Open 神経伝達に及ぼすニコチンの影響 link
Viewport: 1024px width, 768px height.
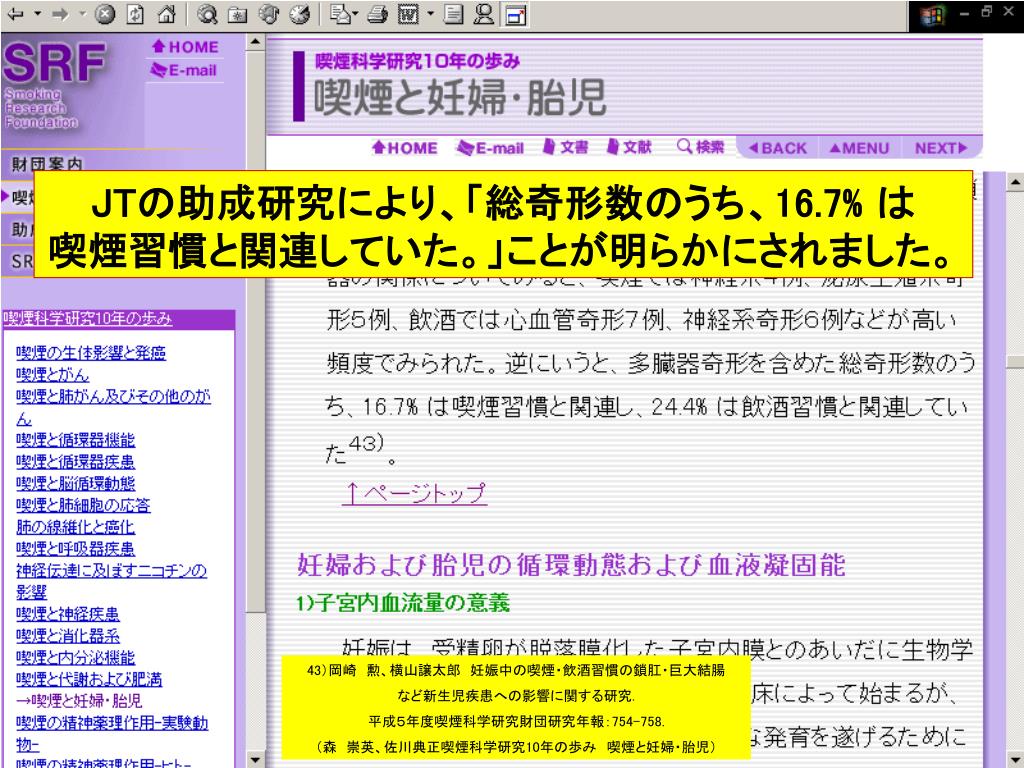click(111, 581)
